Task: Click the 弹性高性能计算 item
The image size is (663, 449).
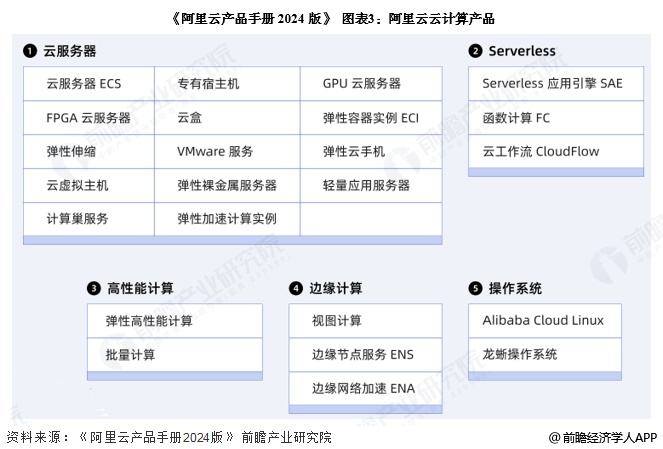Action: pyautogui.click(x=175, y=320)
